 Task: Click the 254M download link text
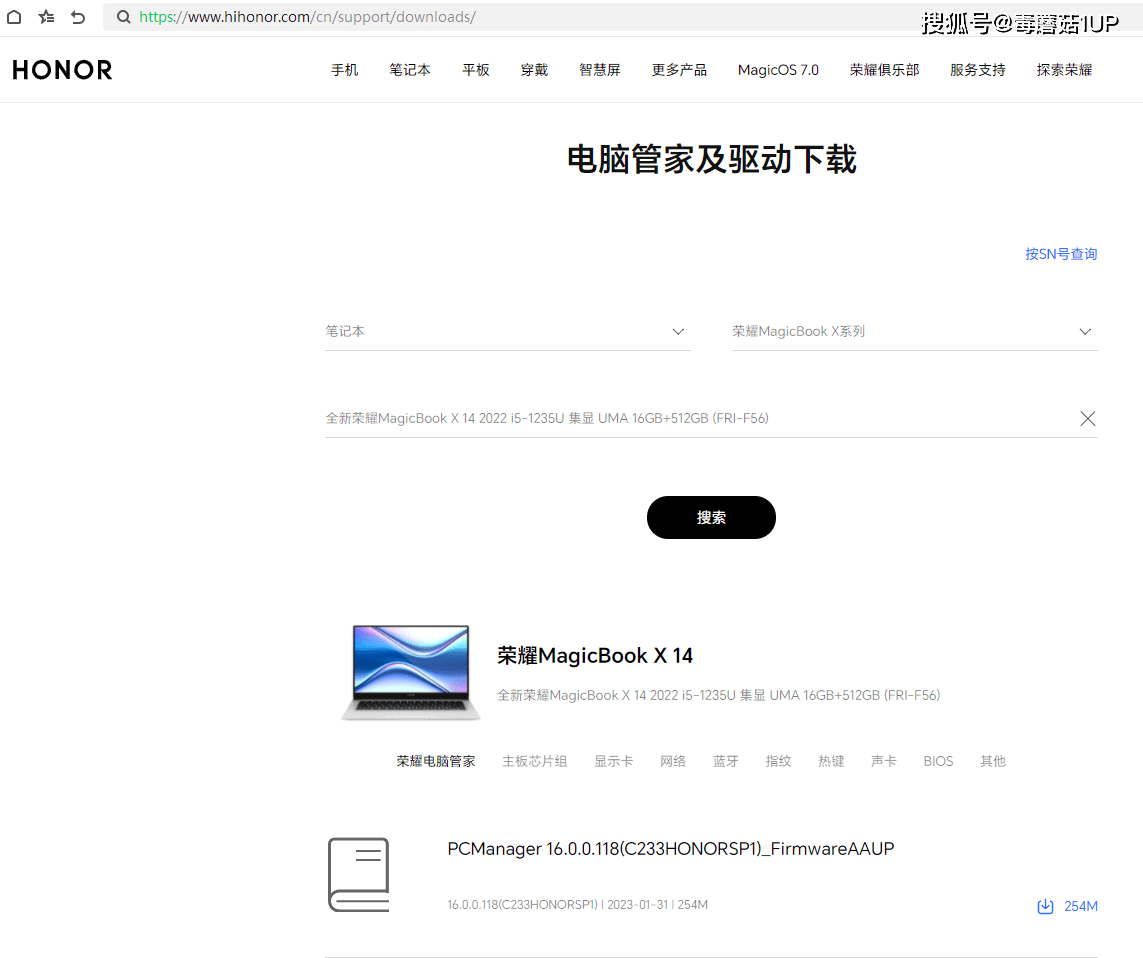pyautogui.click(x=1081, y=906)
